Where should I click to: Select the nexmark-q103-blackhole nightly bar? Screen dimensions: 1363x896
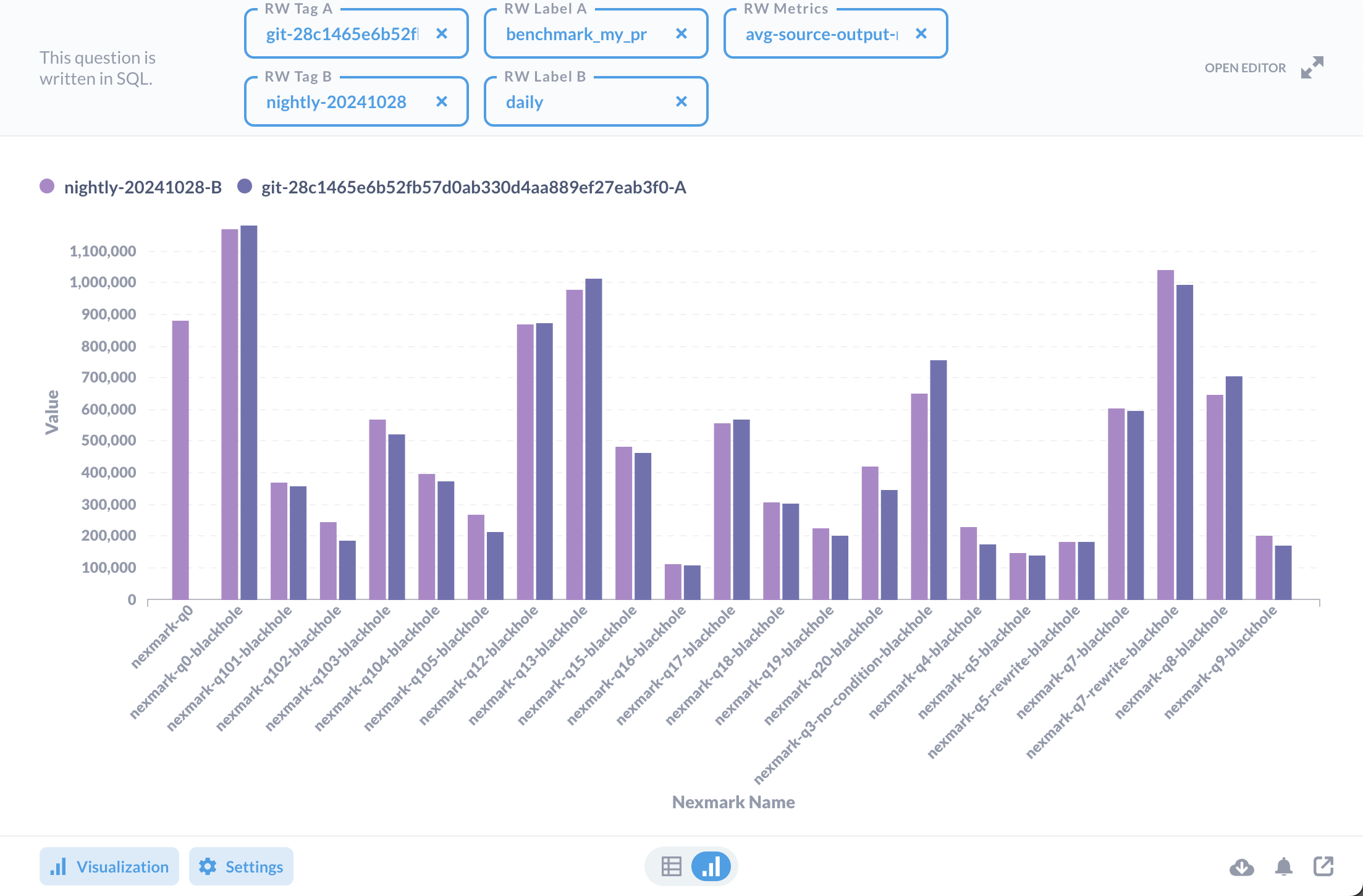[x=378, y=509]
